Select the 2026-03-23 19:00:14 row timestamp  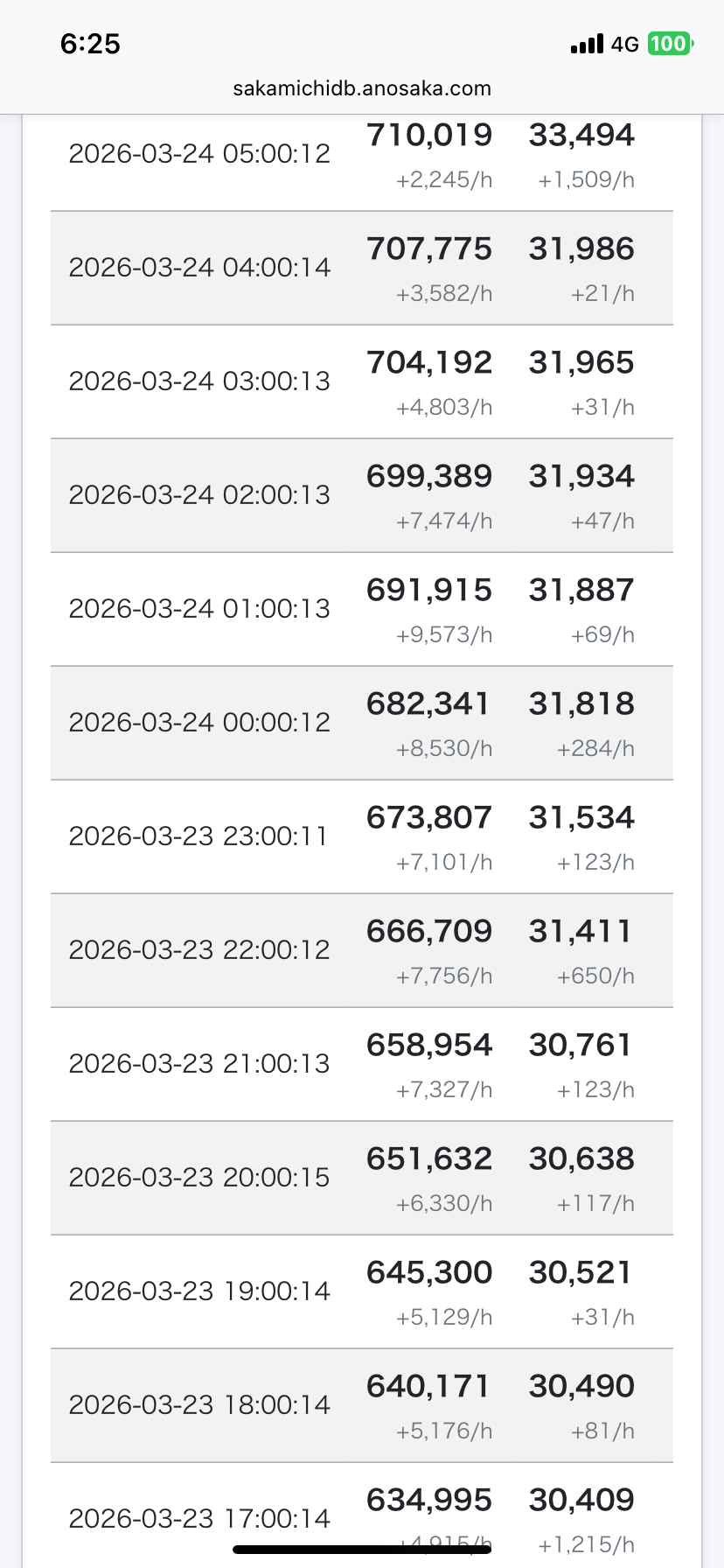199,1291
